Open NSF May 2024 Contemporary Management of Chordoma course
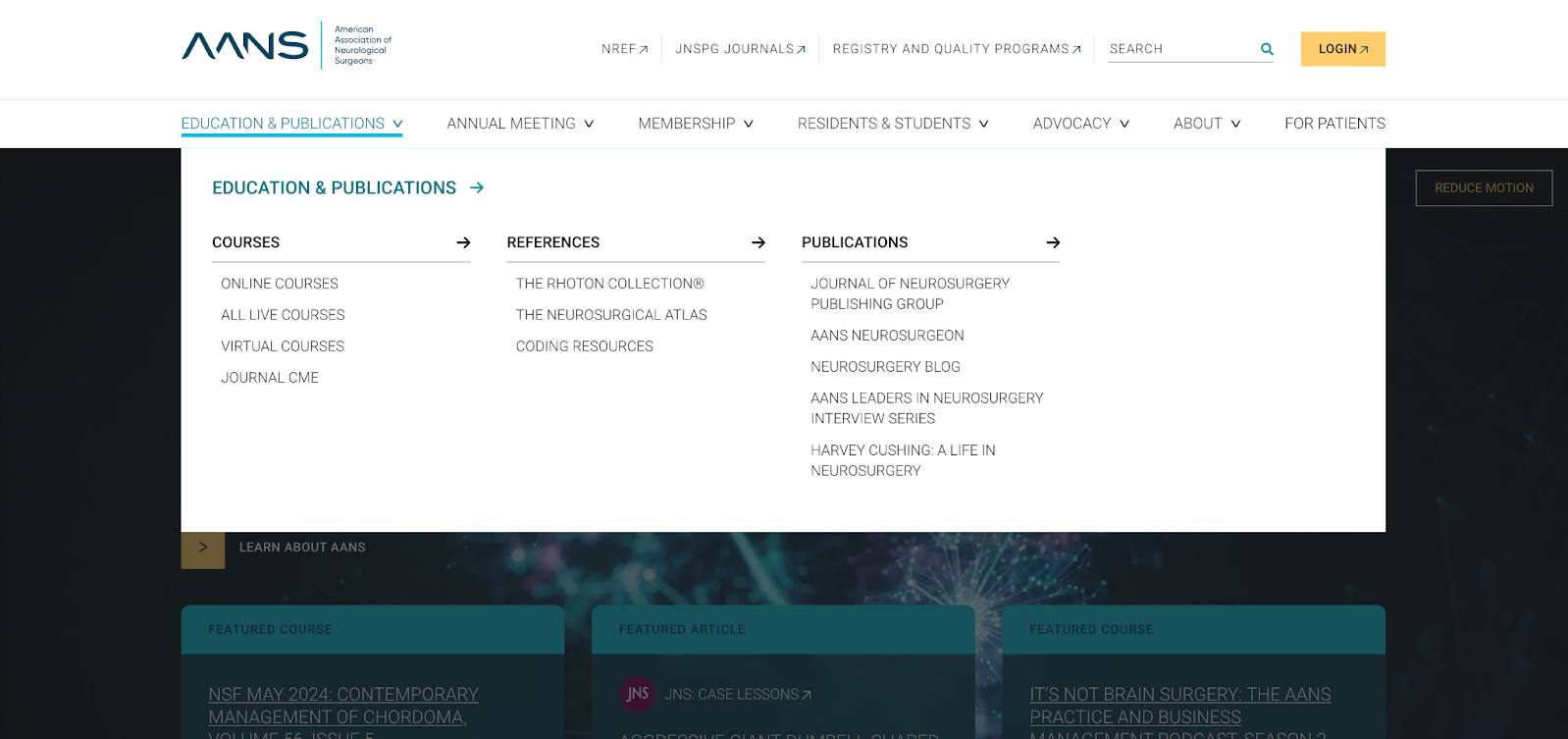 343,712
